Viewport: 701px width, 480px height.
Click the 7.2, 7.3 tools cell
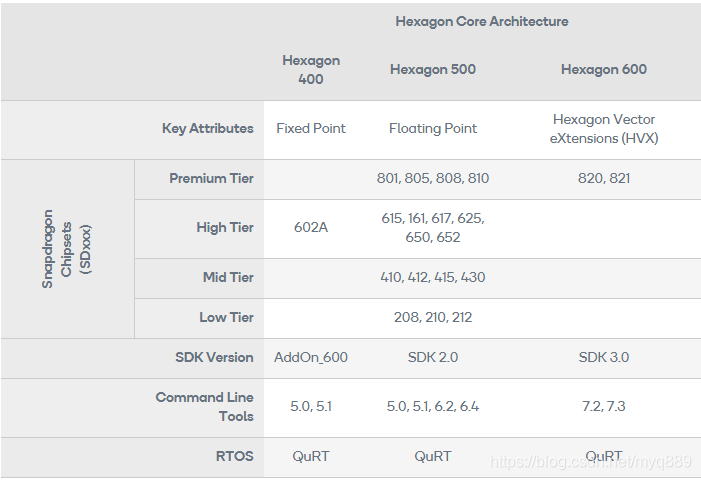coord(604,406)
